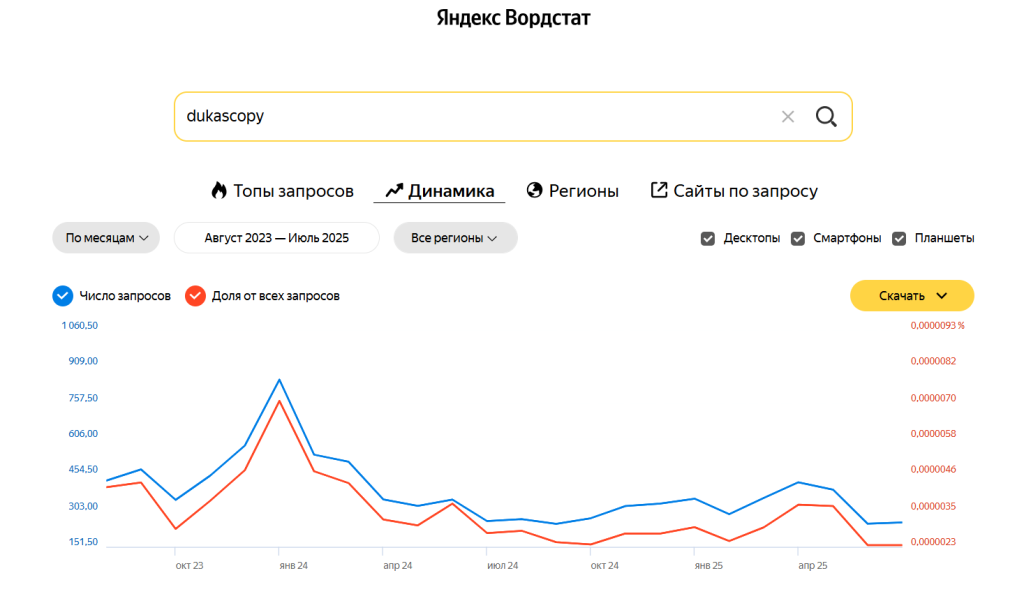Viewport: 1024px width, 594px height.
Task: Disable the Планшеты checkbox
Action: point(899,238)
